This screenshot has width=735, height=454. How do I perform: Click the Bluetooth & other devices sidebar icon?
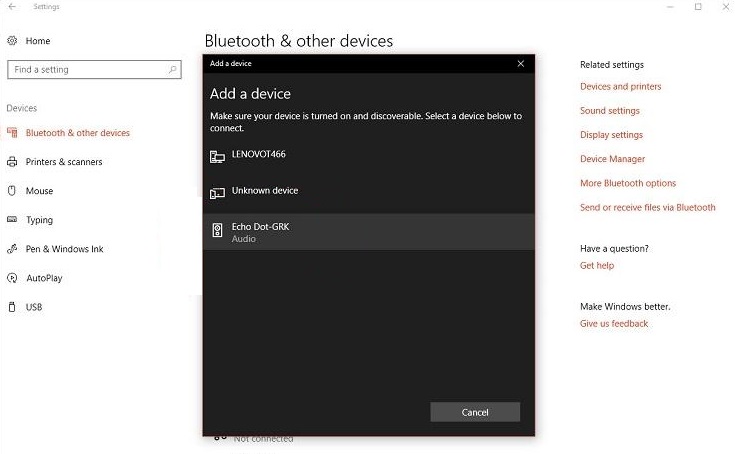12,133
